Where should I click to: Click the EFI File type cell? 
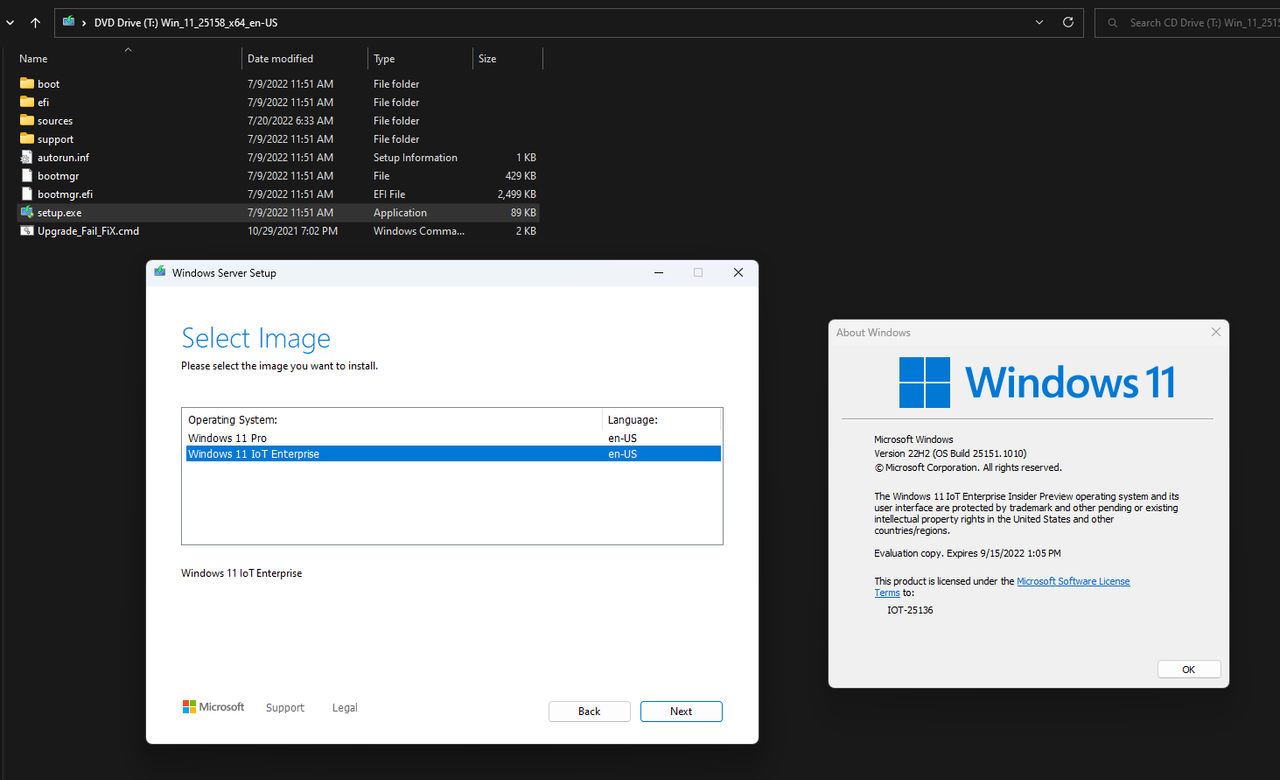(389, 194)
